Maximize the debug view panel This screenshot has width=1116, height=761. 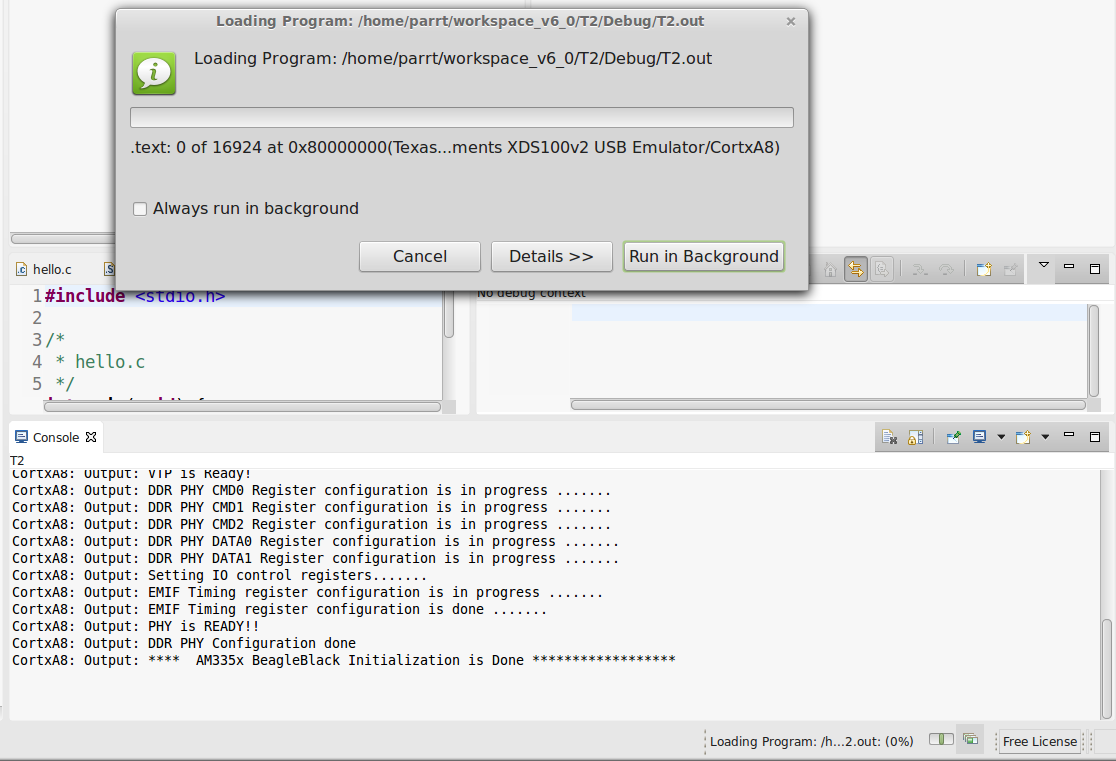pyautogui.click(x=1095, y=268)
